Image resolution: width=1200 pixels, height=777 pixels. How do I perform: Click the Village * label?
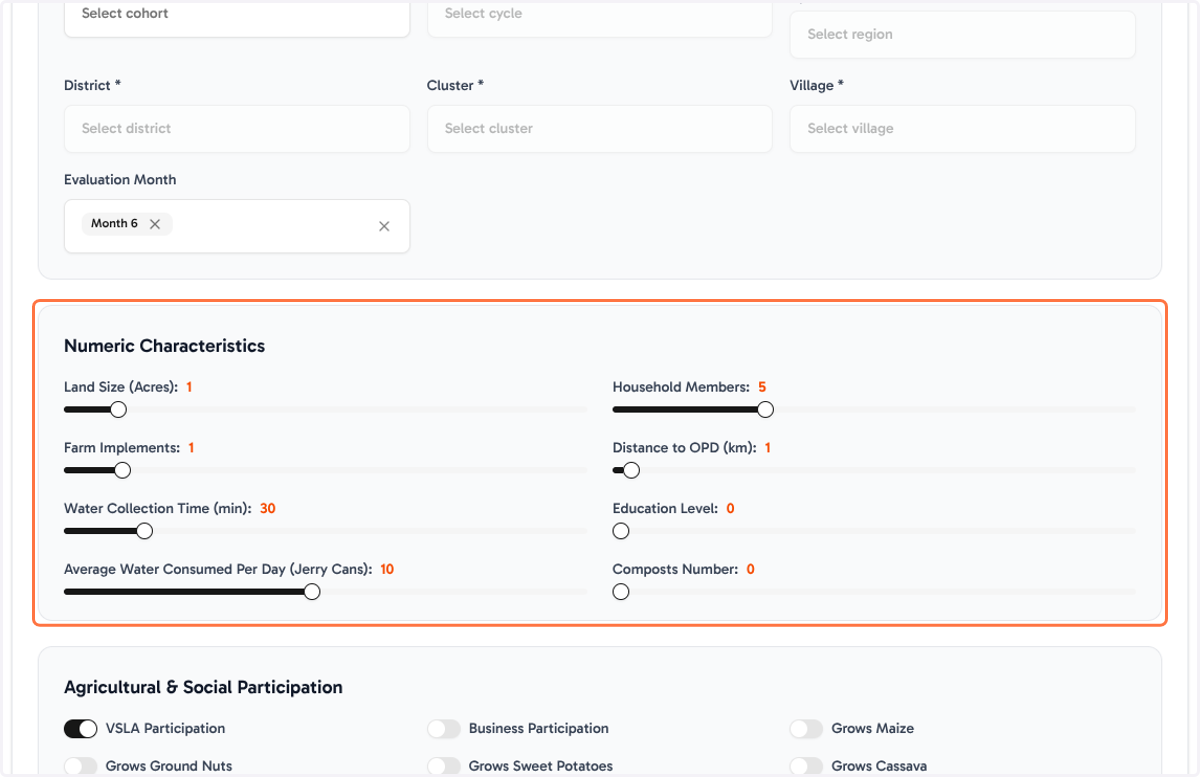point(817,86)
